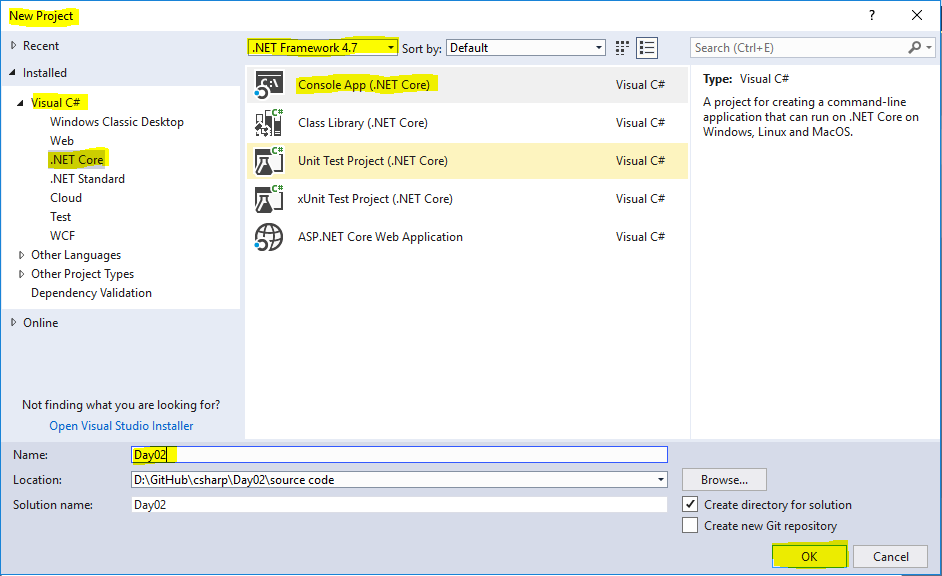The image size is (942, 576).
Task: Expand the Online section
Action: coord(13,323)
